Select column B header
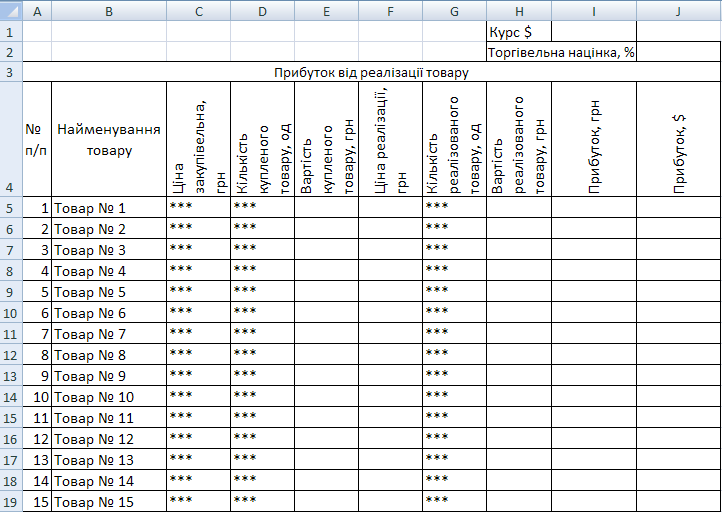Image resolution: width=722 pixels, height=512 pixels. (x=109, y=11)
